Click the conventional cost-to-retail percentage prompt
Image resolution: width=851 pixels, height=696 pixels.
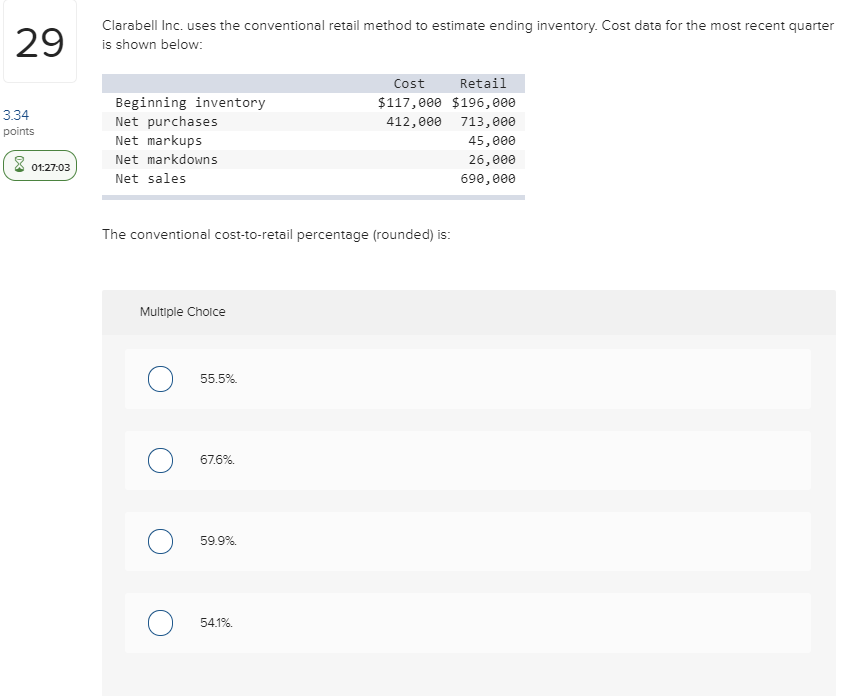point(276,235)
